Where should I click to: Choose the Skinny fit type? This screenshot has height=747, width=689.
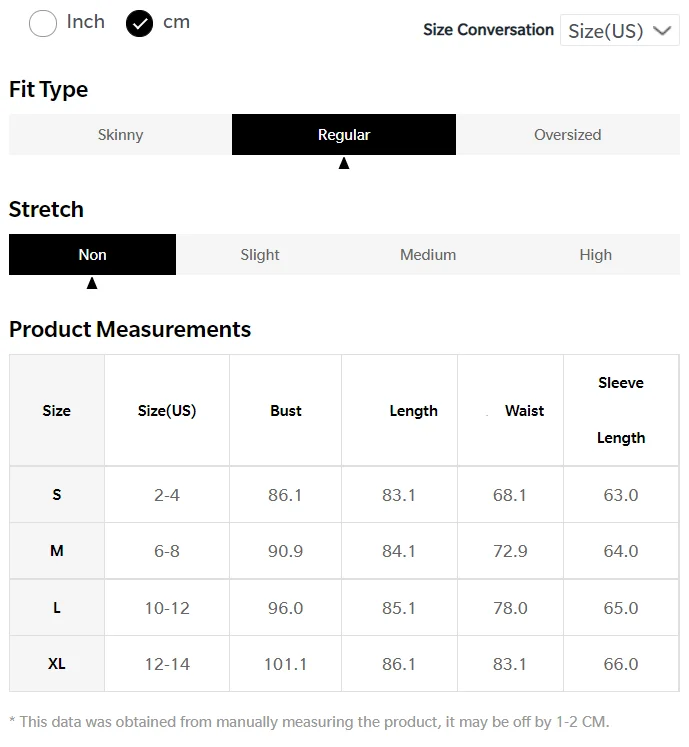[x=120, y=135]
